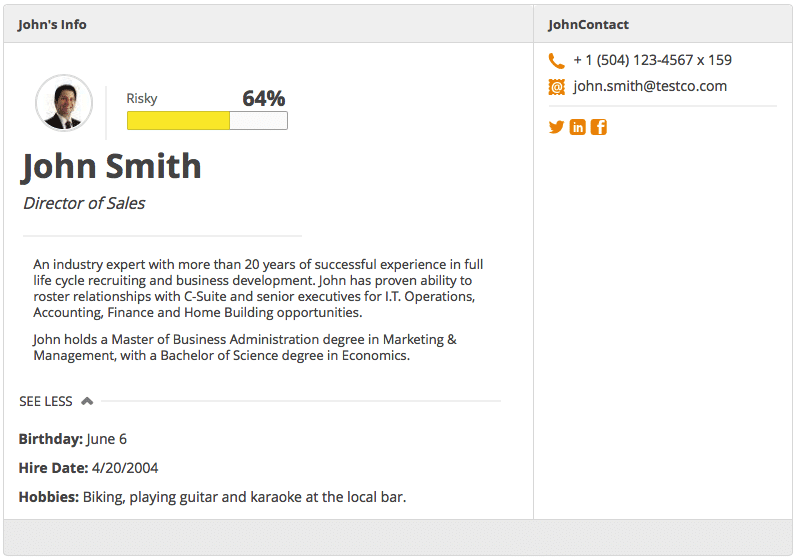Open the Facebook profile icon
The height and width of the screenshot is (558, 796).
(x=599, y=127)
